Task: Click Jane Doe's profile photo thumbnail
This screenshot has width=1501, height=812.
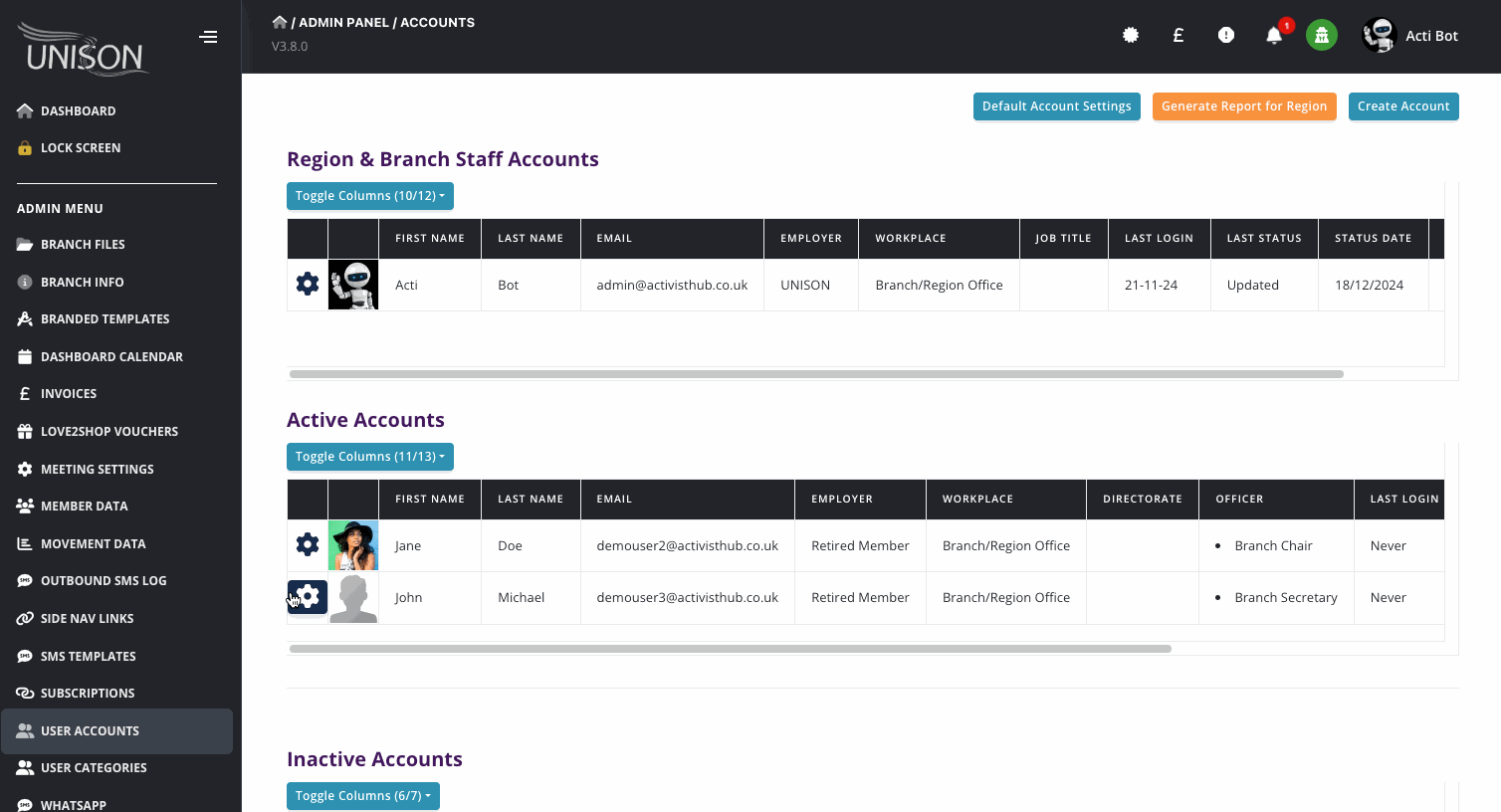Action: 353,545
